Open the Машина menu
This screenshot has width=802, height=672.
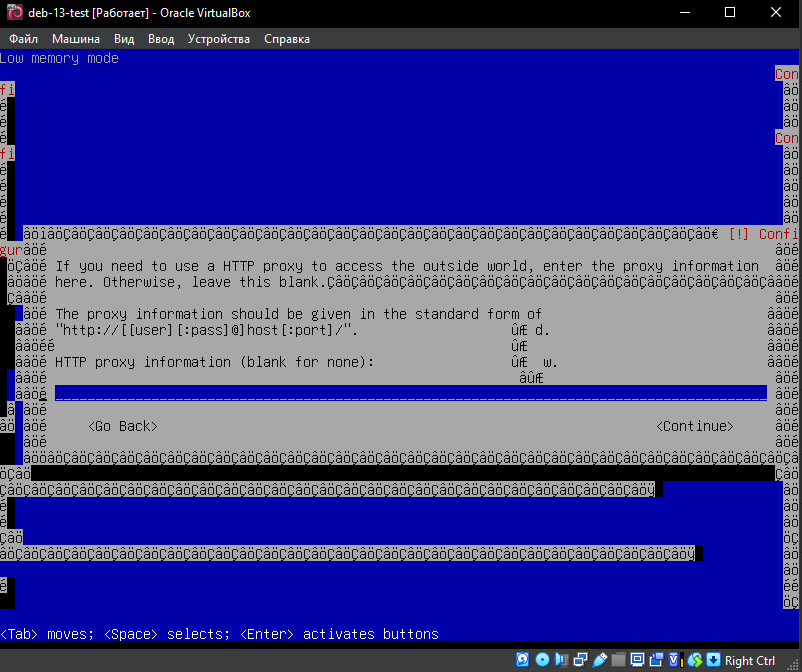point(76,39)
